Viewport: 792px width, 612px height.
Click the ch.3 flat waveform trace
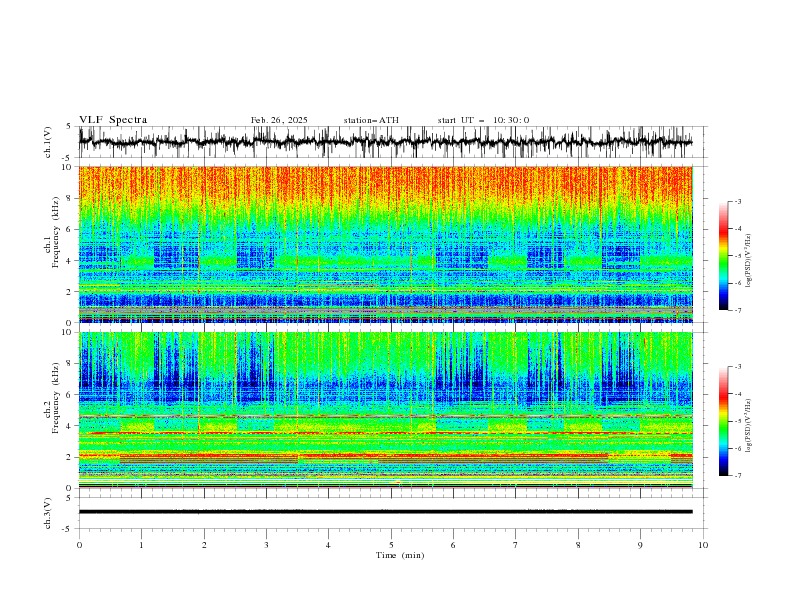pyautogui.click(x=386, y=512)
